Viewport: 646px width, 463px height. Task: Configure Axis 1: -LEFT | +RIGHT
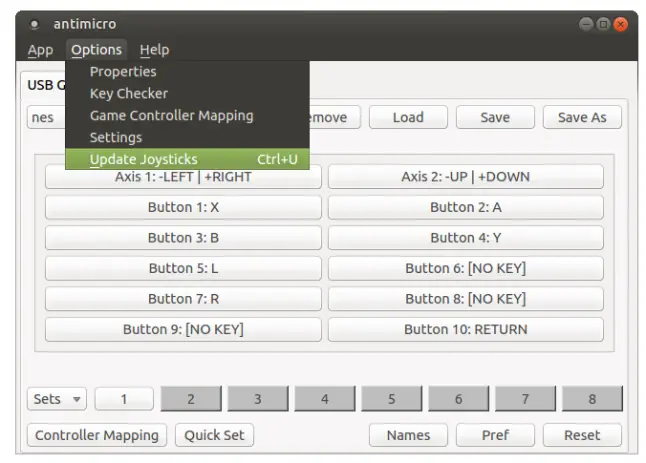tap(183, 179)
